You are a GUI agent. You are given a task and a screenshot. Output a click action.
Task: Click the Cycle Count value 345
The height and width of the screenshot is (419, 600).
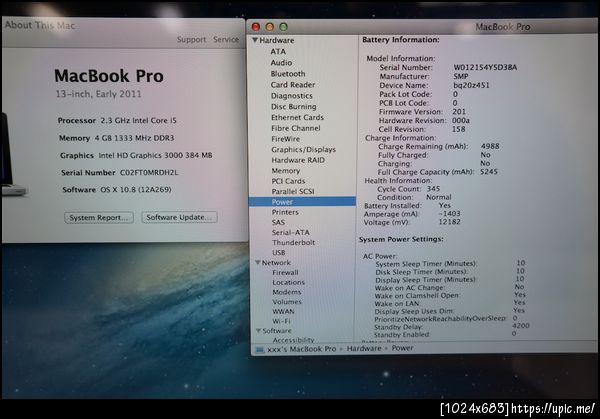tap(433, 189)
